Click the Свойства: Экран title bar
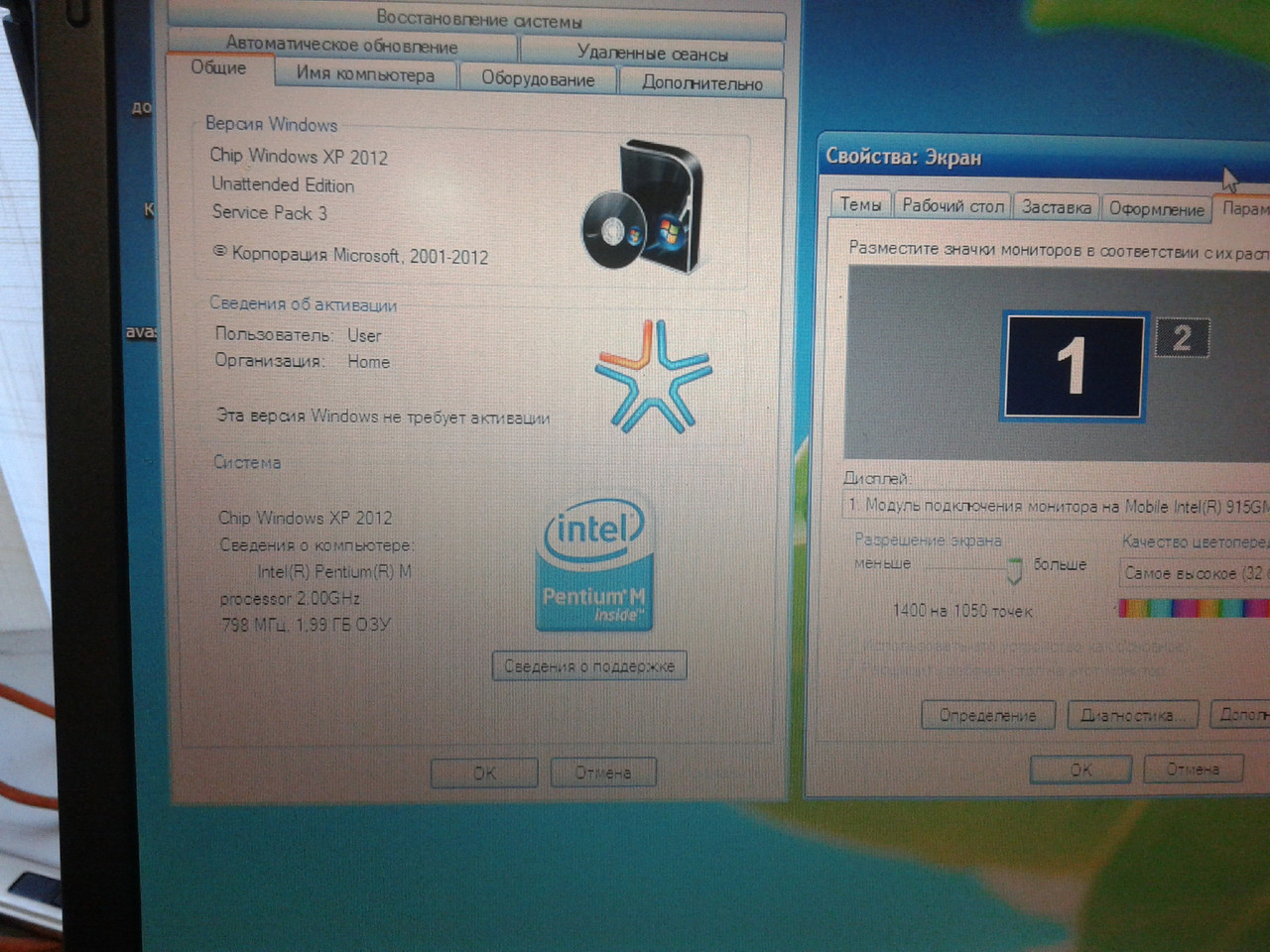Viewport: 1270px width, 952px height. click(x=1044, y=159)
